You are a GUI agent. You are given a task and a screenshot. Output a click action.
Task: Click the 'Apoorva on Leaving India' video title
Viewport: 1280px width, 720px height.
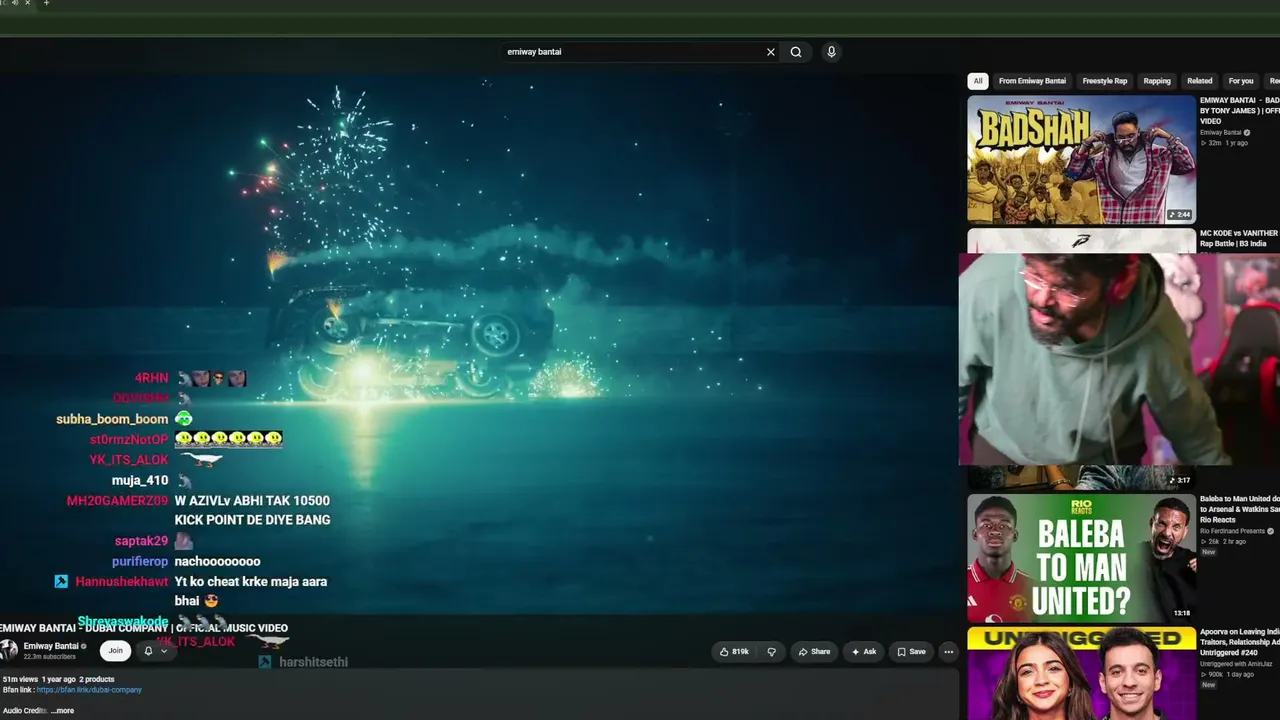pos(1240,642)
